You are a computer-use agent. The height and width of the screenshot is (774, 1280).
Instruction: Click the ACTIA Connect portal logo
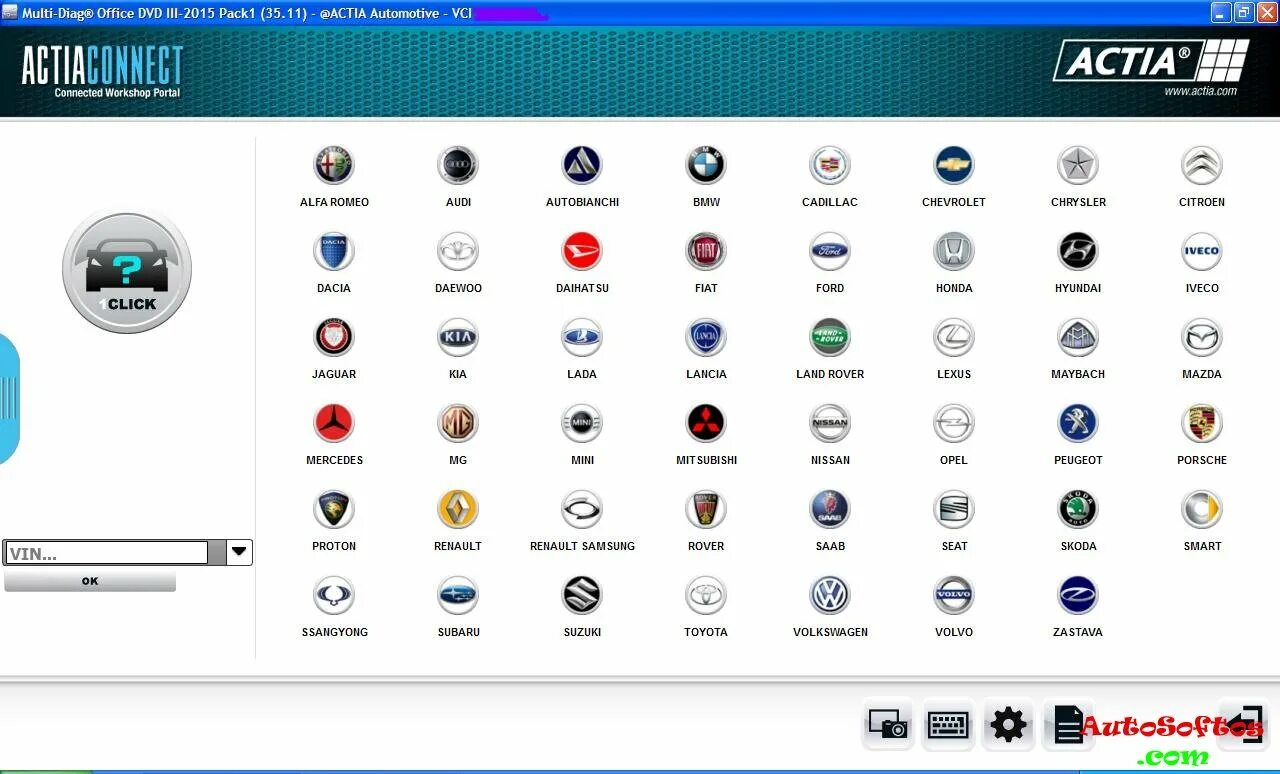pos(102,71)
